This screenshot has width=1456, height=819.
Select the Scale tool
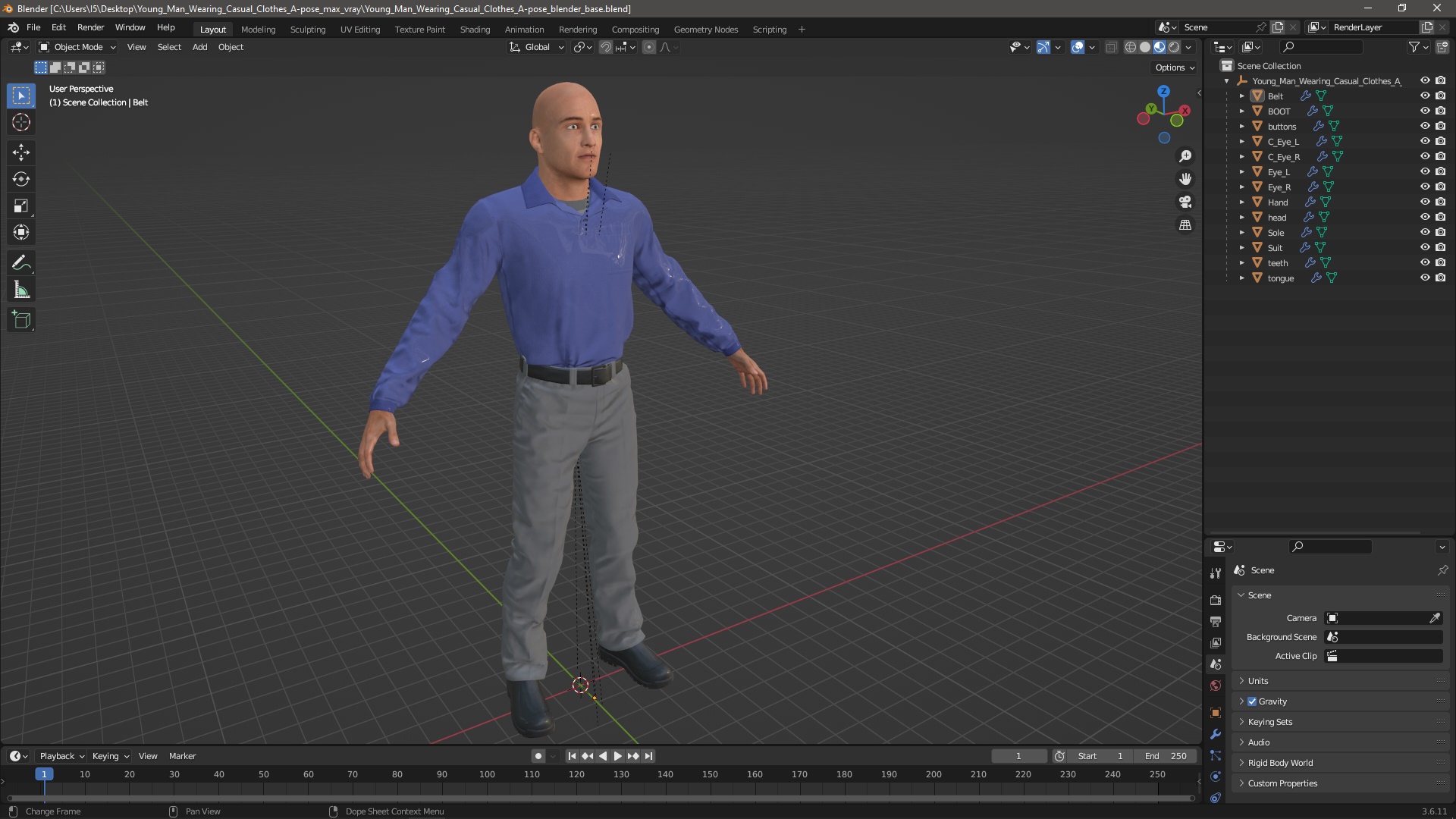tap(21, 206)
